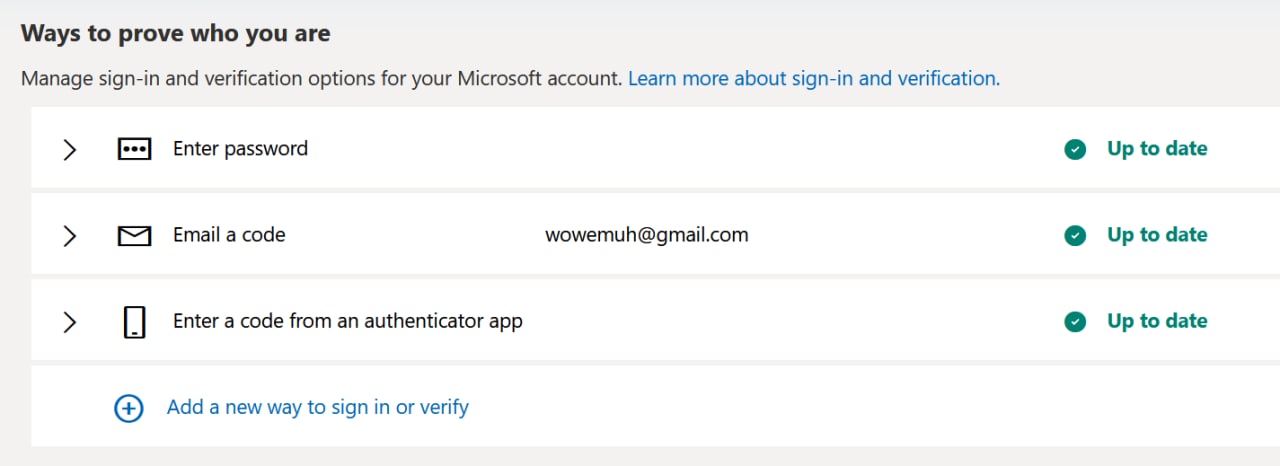Click the green checkmark in the email row
Screen dimensions: 1280x466
pyautogui.click(x=1075, y=236)
